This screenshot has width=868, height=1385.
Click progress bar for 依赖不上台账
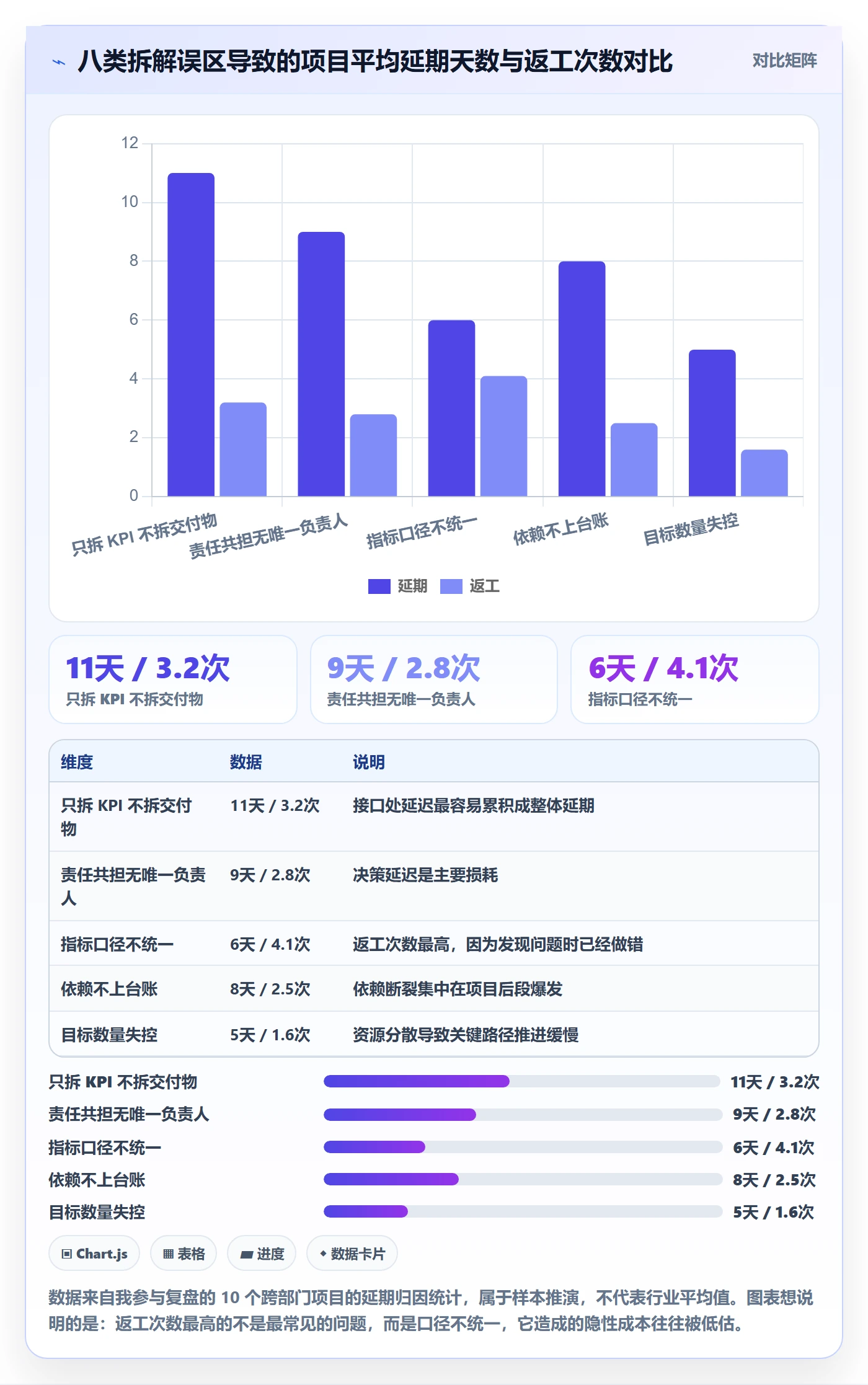pos(523,1179)
